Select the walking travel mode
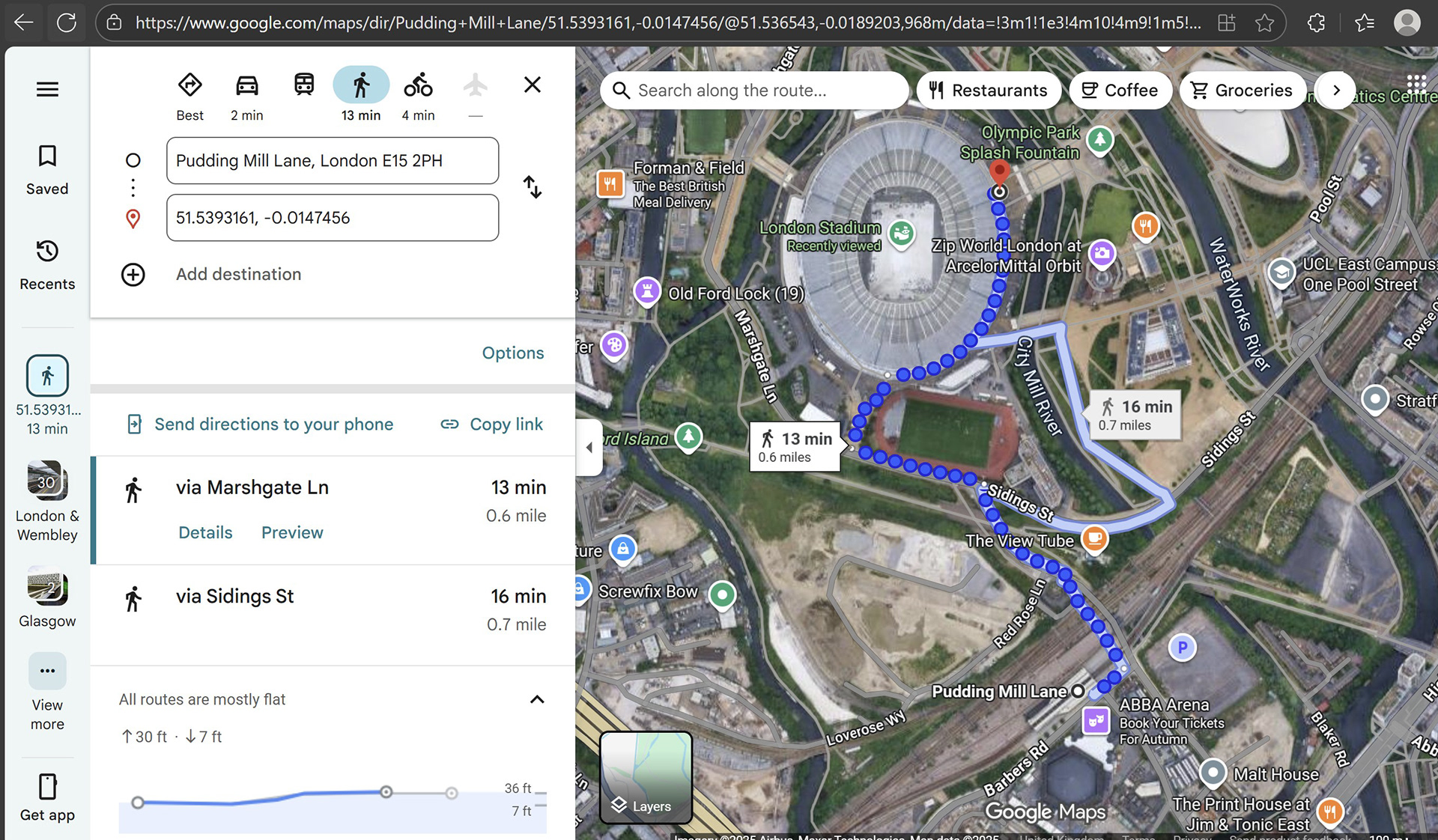Image resolution: width=1438 pixels, height=840 pixels. (x=361, y=85)
